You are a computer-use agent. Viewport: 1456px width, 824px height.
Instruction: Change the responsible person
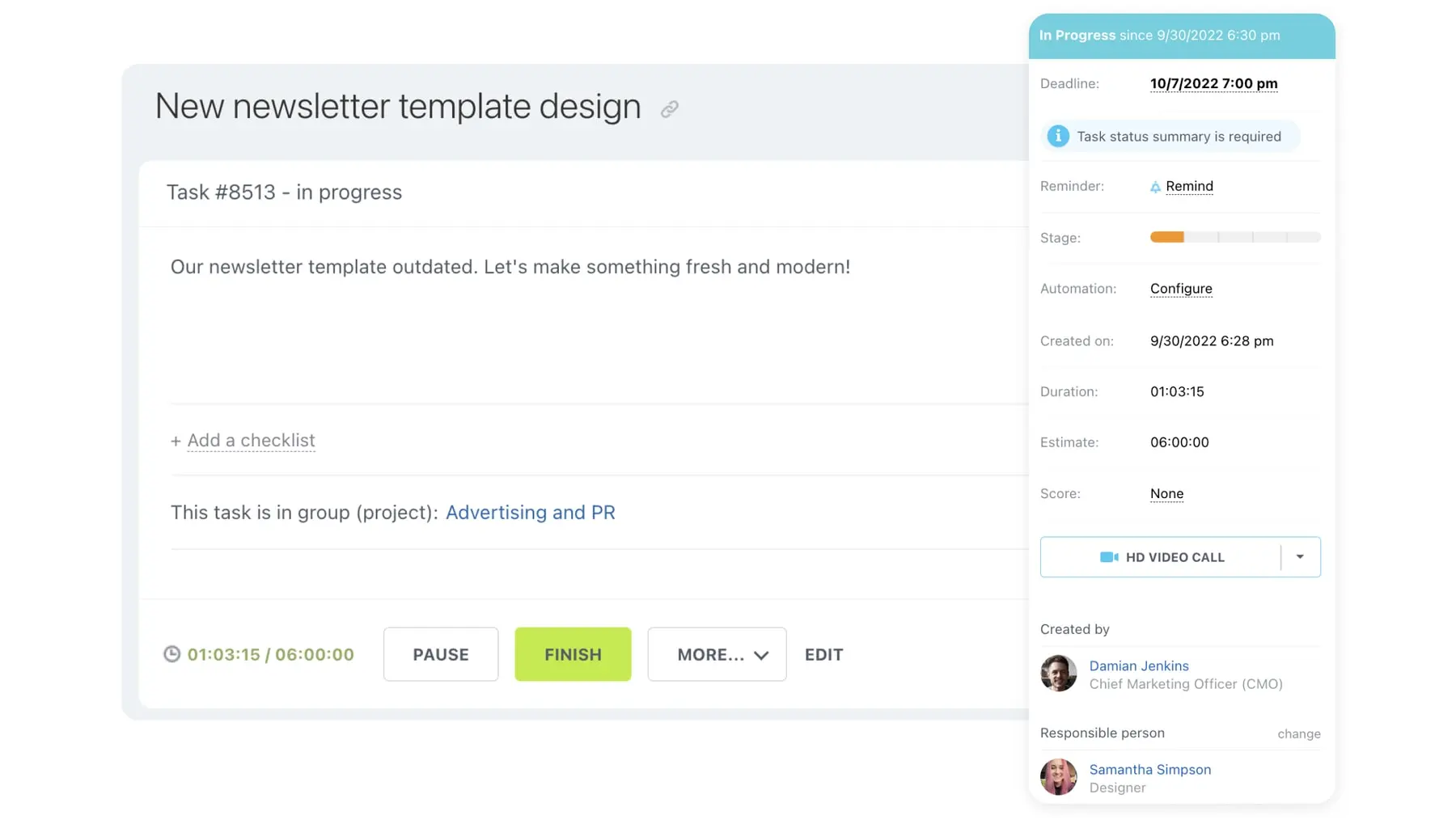pyautogui.click(x=1298, y=734)
